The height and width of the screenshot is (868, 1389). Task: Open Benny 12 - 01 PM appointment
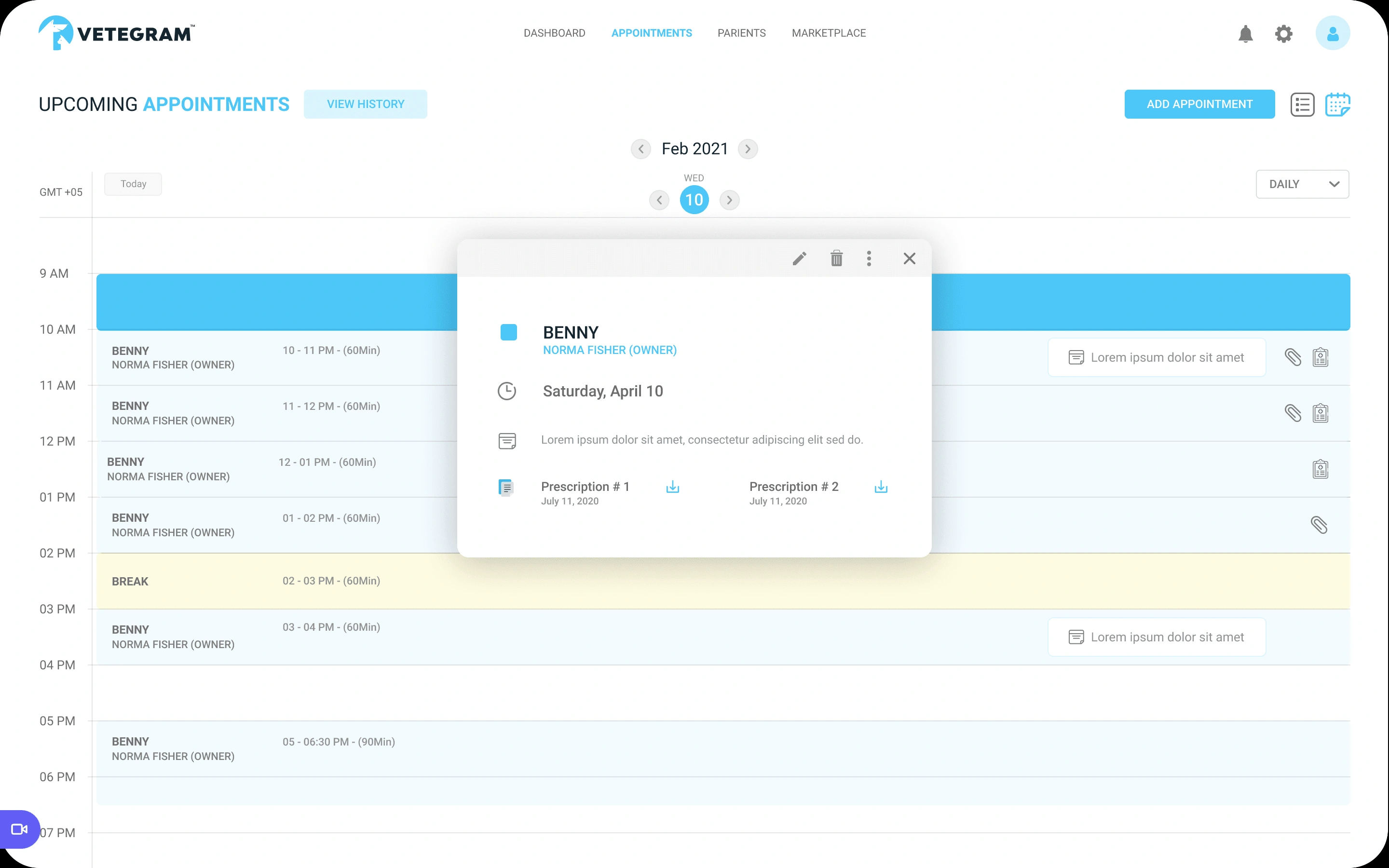point(277,469)
